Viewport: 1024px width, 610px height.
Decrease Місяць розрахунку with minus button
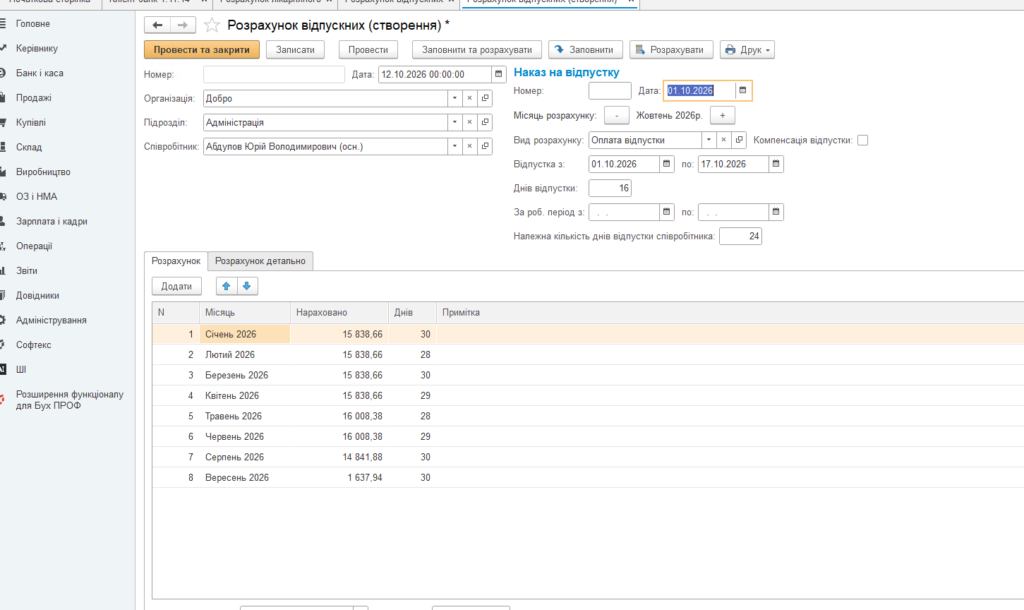616,116
